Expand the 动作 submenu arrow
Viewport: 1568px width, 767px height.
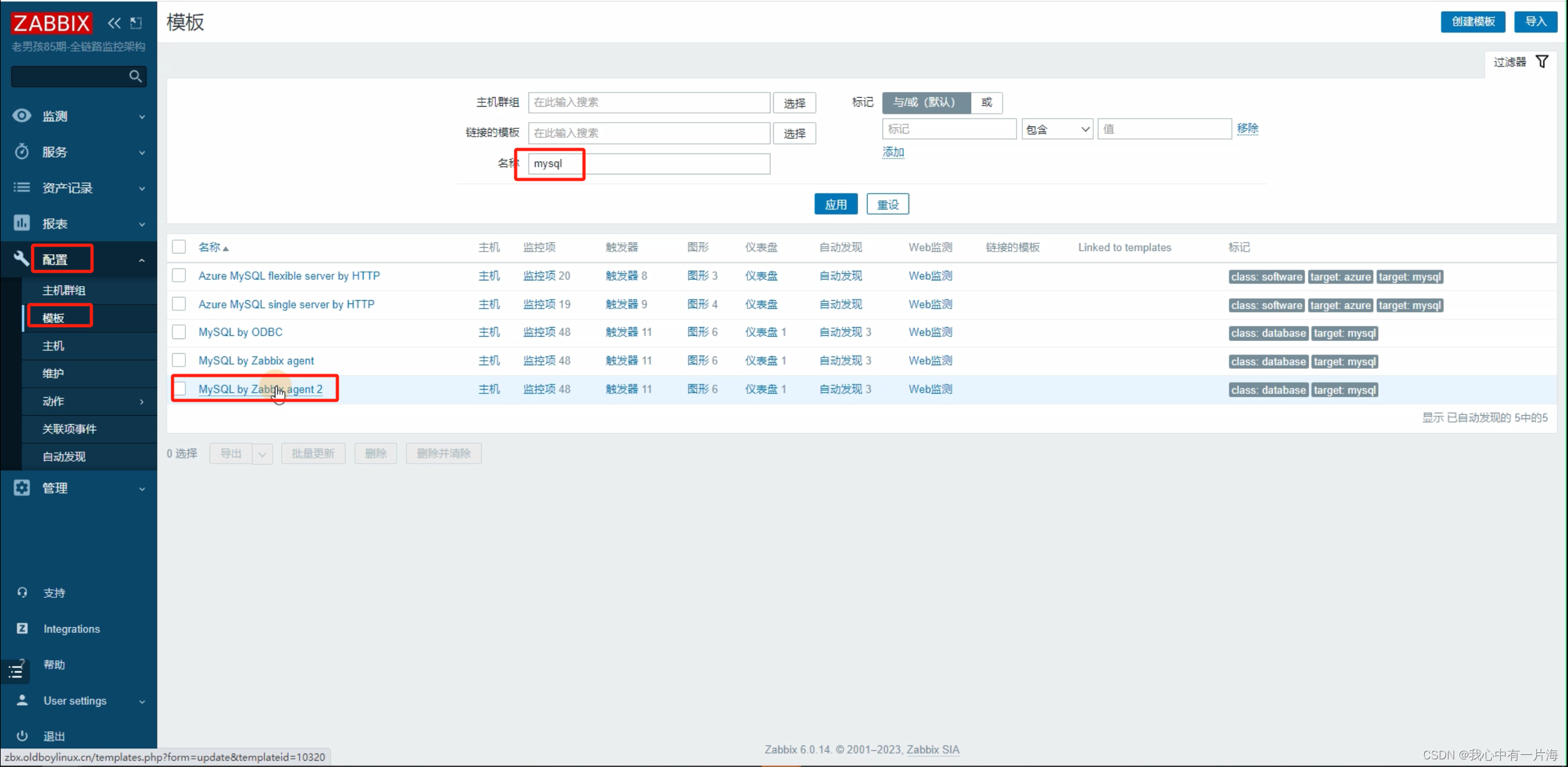(x=142, y=401)
